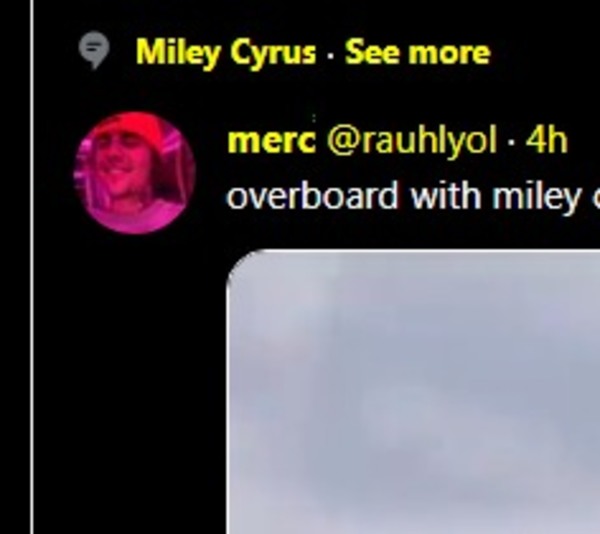Screen dimensions: 600x534
Task: Open the @rauhlyol handle link
Action: pos(412,140)
